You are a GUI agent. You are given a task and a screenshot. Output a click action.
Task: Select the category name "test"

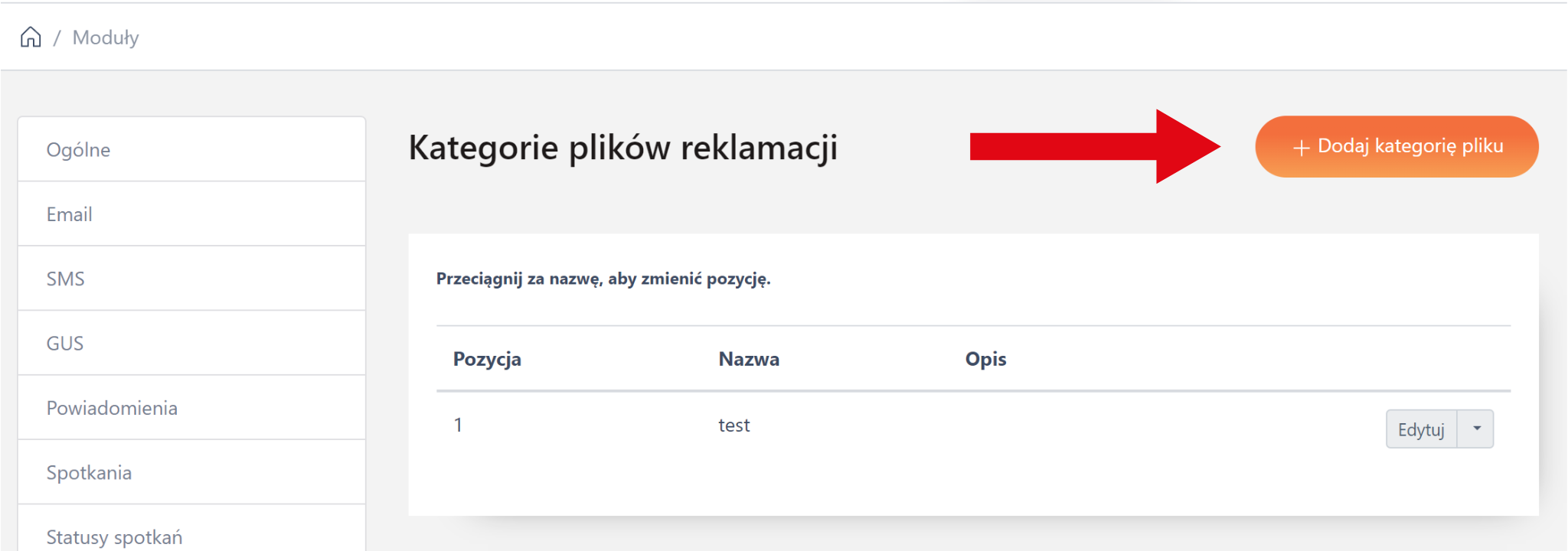point(733,425)
